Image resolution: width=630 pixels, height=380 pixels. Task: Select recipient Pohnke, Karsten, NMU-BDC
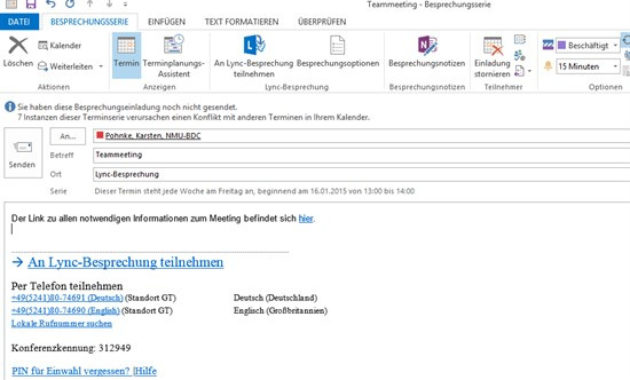[153, 136]
